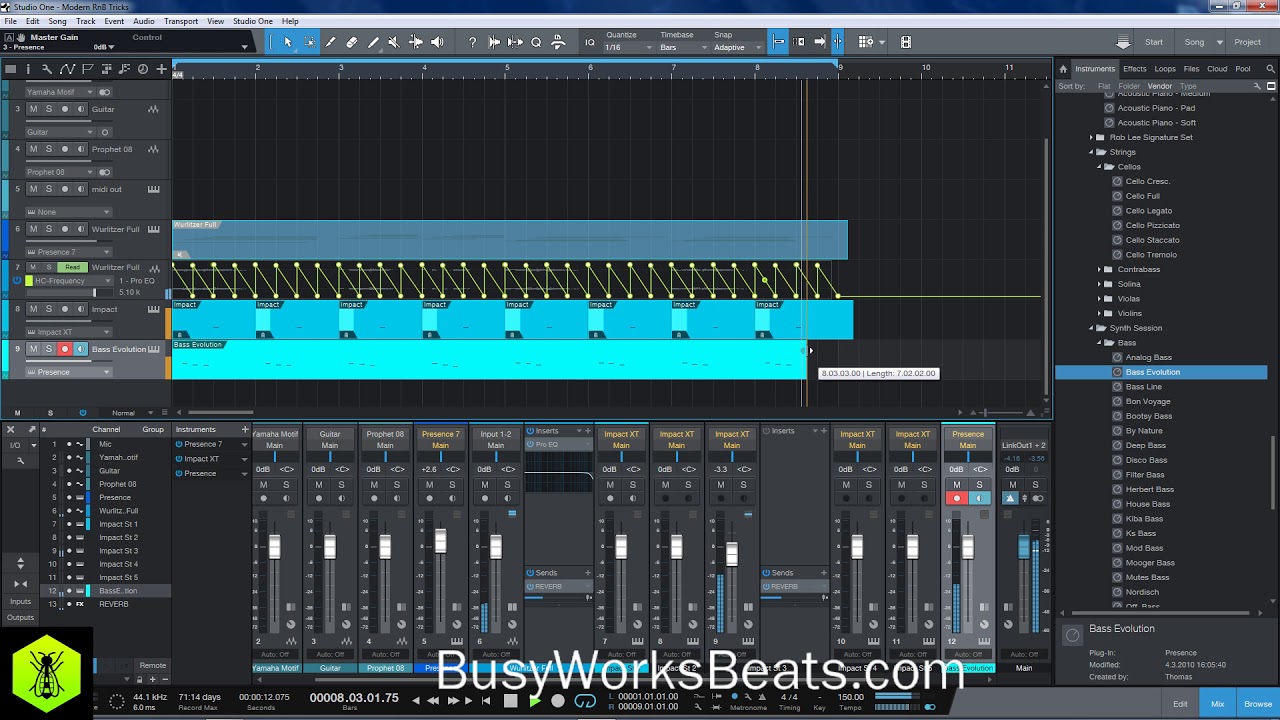Select the Eraser tool
Viewport: 1280px width, 720px height.
[x=352, y=42]
